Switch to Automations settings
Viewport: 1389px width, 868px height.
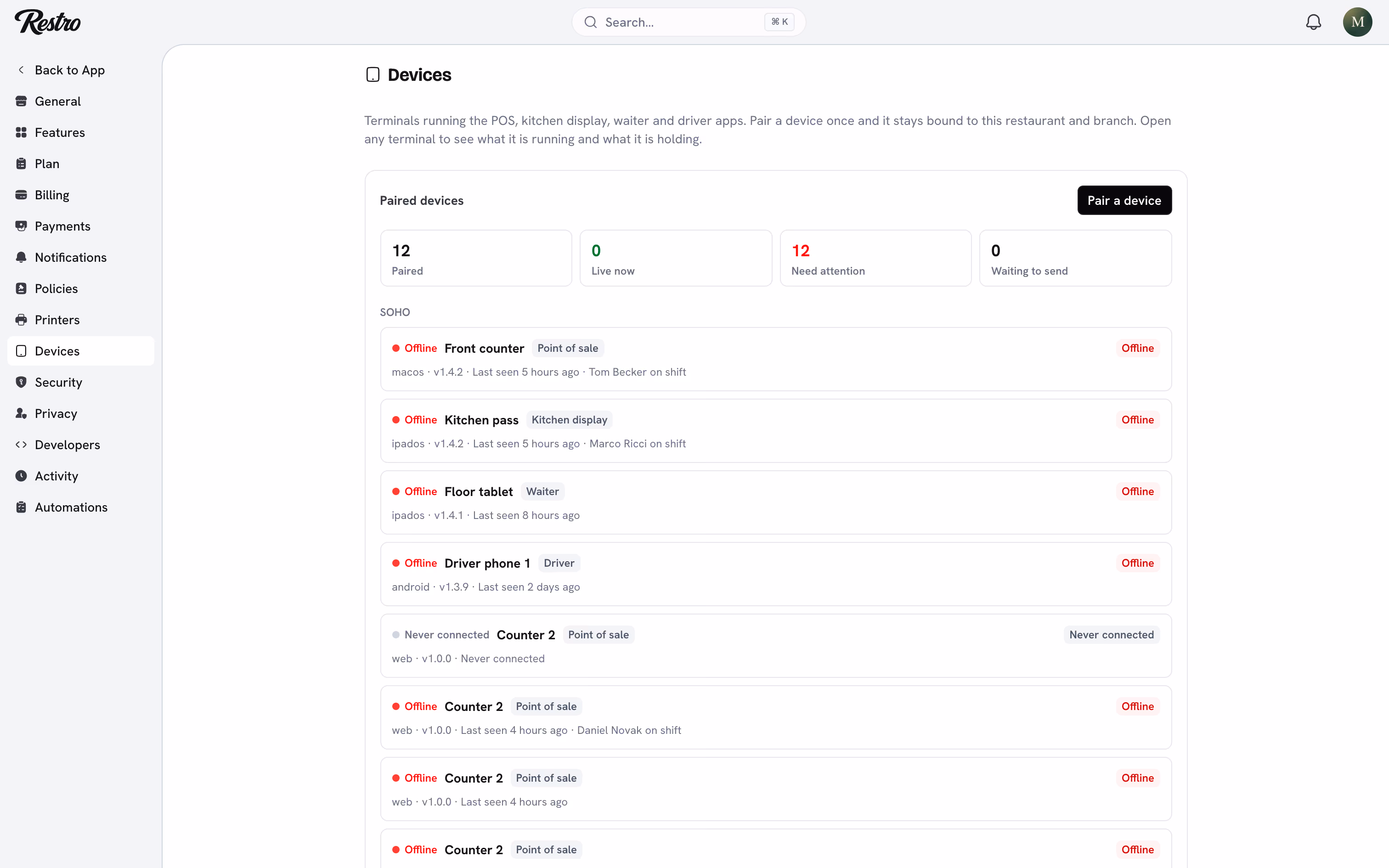coord(81,507)
